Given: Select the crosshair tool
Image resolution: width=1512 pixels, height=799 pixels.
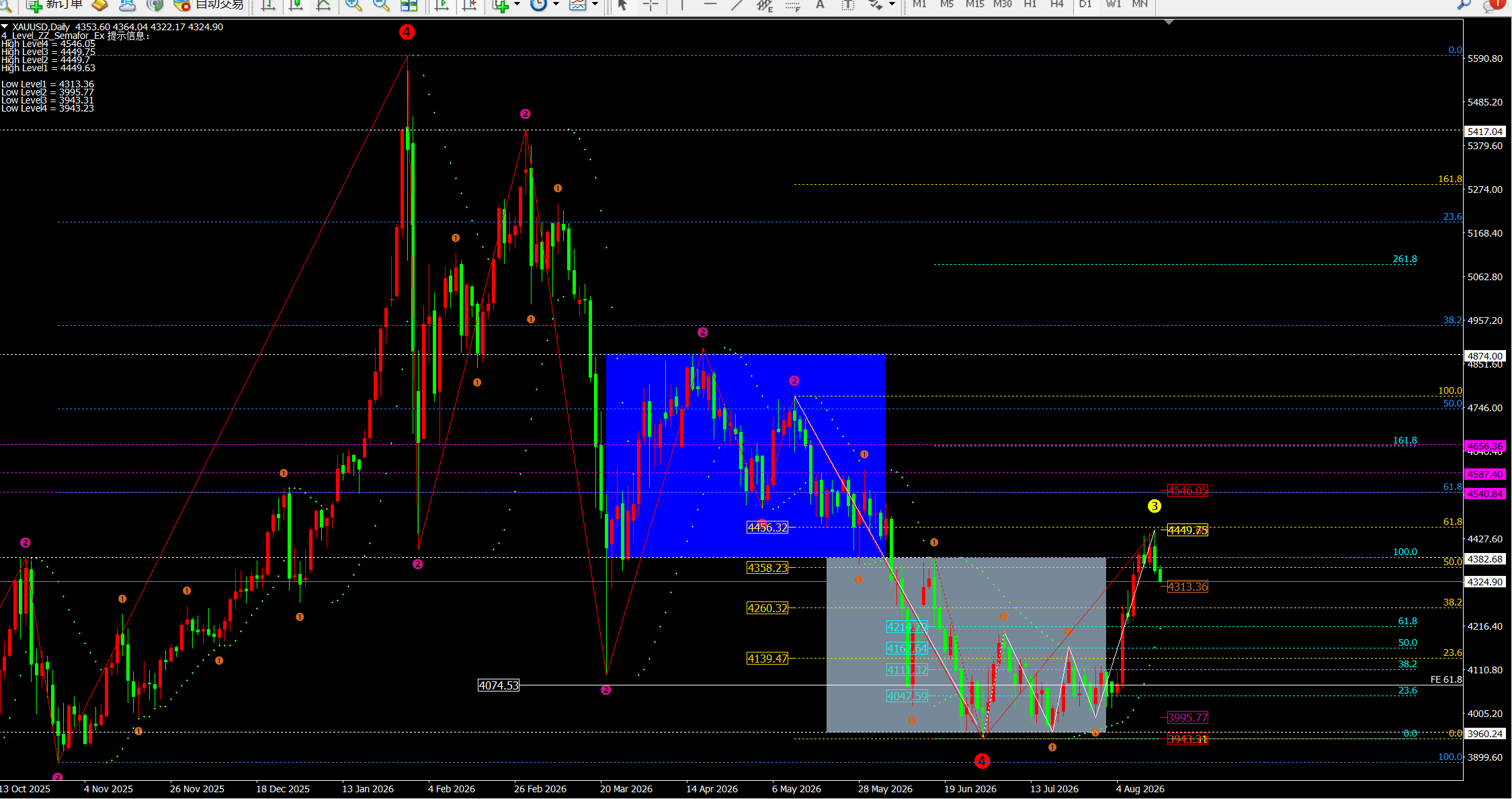Looking at the screenshot, I should click(650, 5).
